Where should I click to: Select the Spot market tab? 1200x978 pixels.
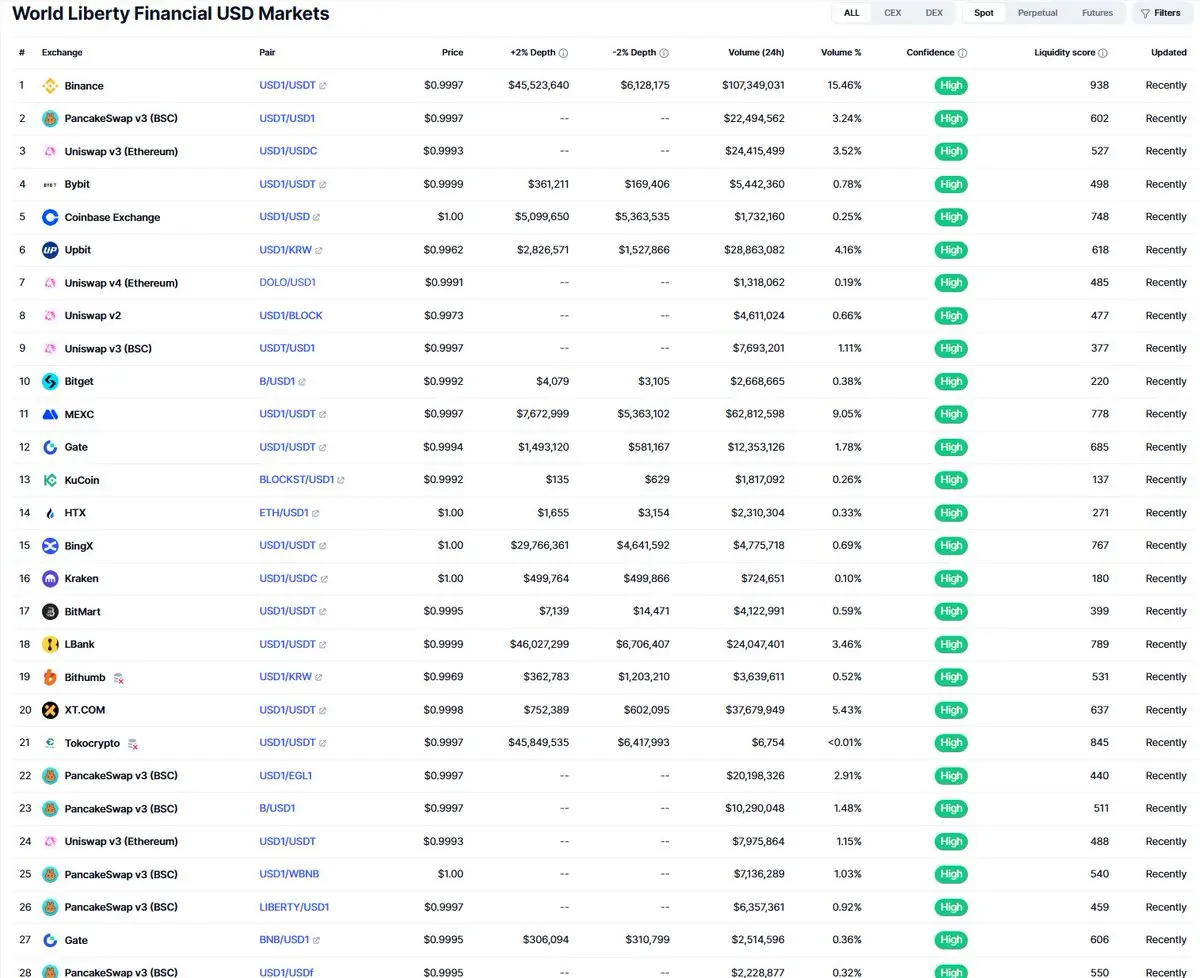(984, 13)
